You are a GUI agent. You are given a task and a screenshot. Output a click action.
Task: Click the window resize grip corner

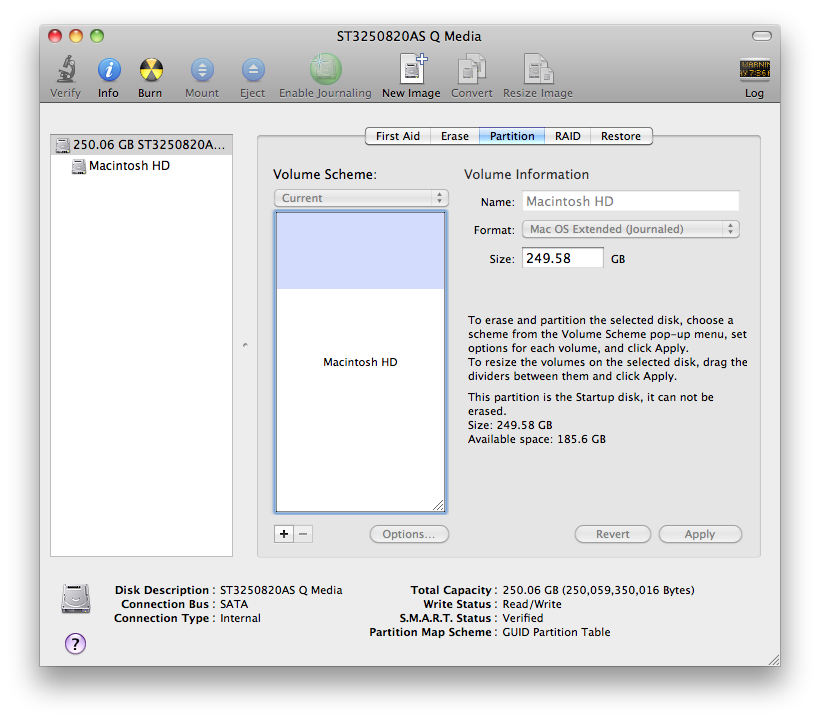[774, 660]
